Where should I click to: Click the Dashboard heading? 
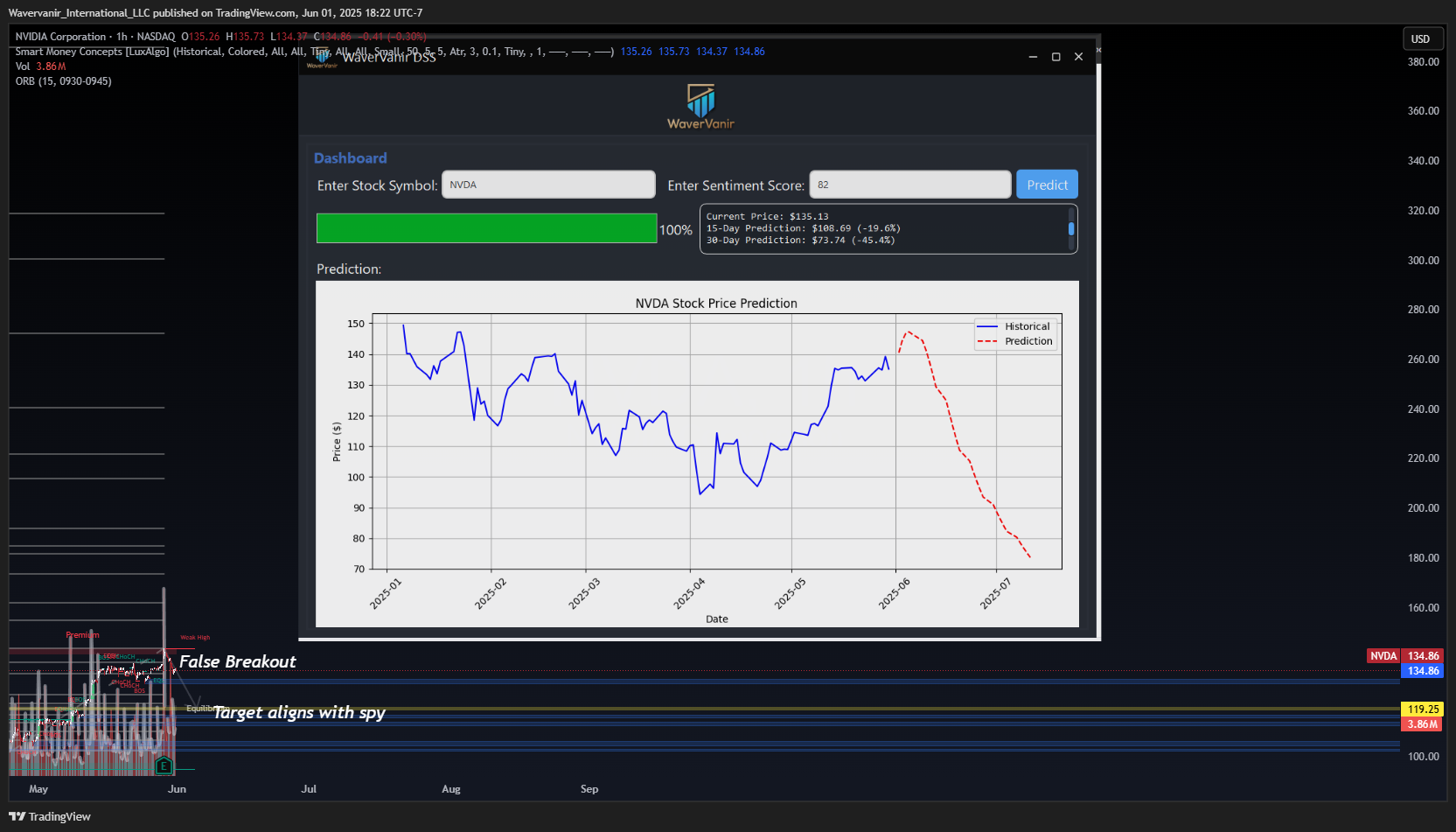350,158
